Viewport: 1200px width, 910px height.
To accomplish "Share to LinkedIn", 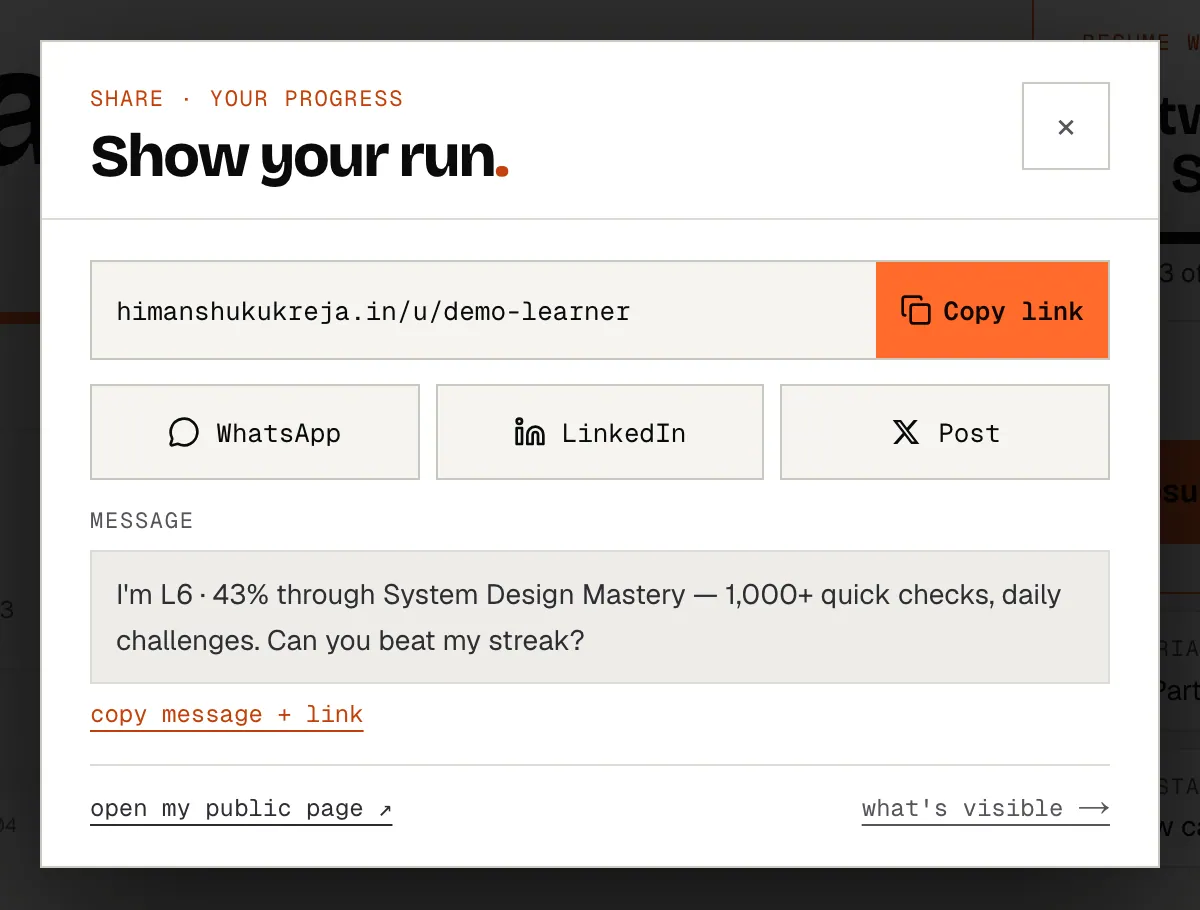I will (x=600, y=433).
